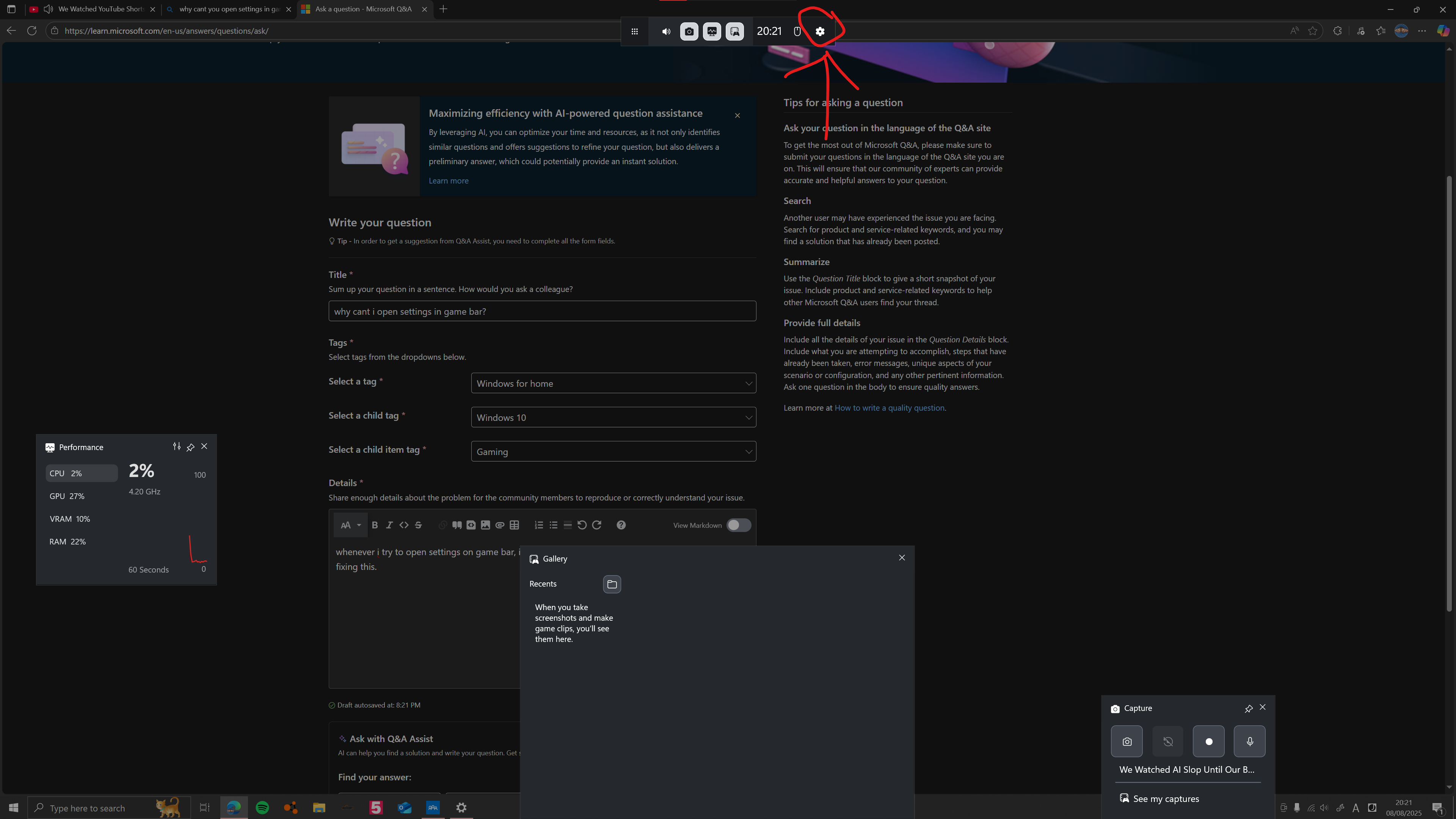Open File Explorer from the taskbar
Viewport: 1456px width, 819px height.
point(319,808)
